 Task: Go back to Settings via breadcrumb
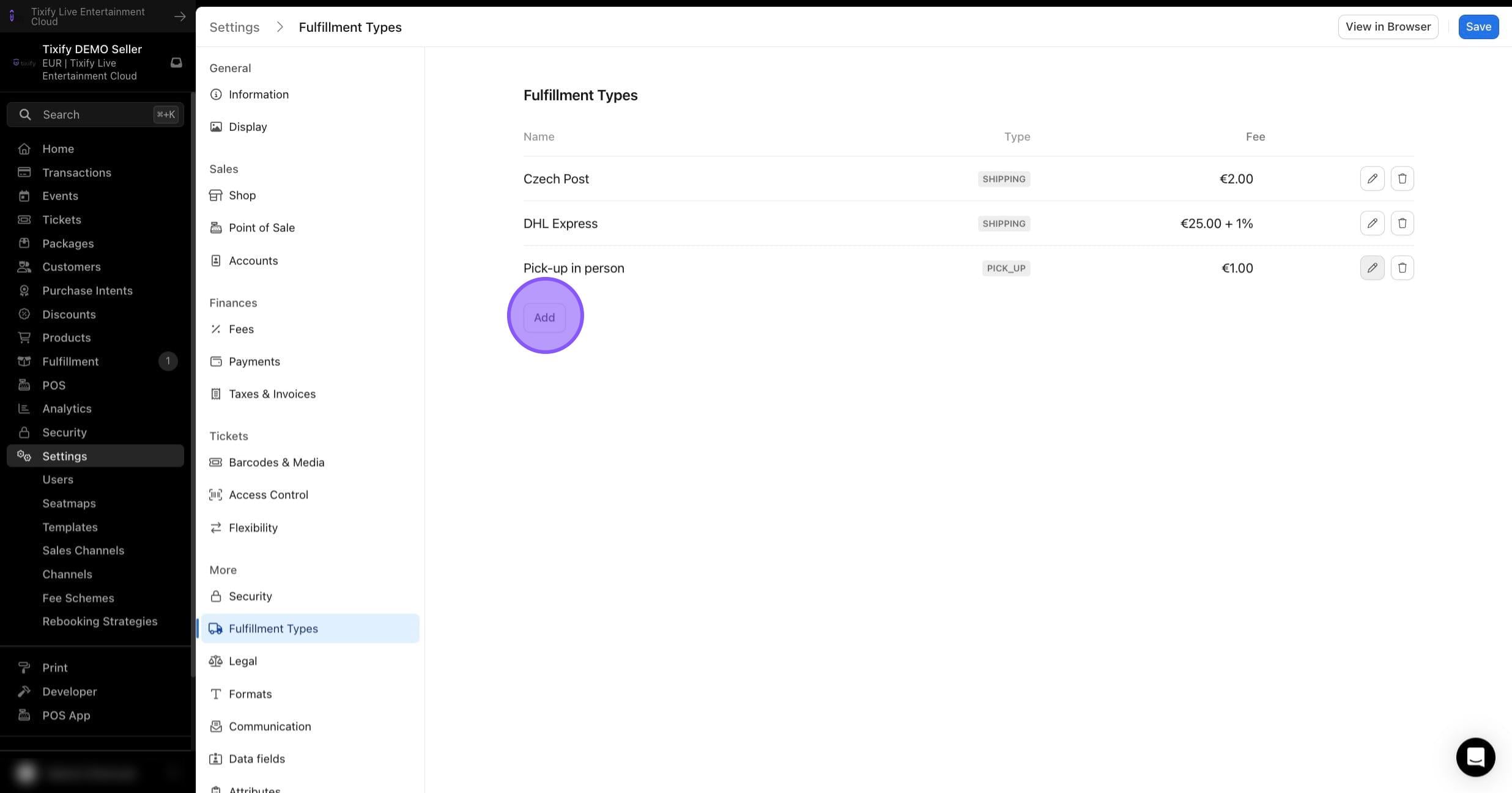click(x=234, y=27)
